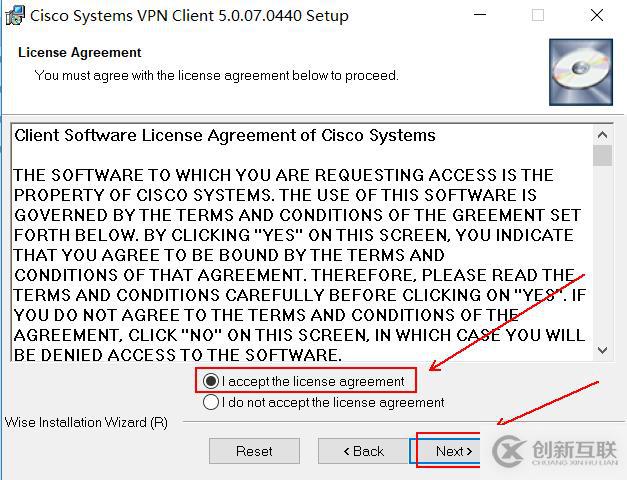The height and width of the screenshot is (480, 627).
Task: Click the scrollbar up arrow in the license box
Action: pyautogui.click(x=603, y=135)
